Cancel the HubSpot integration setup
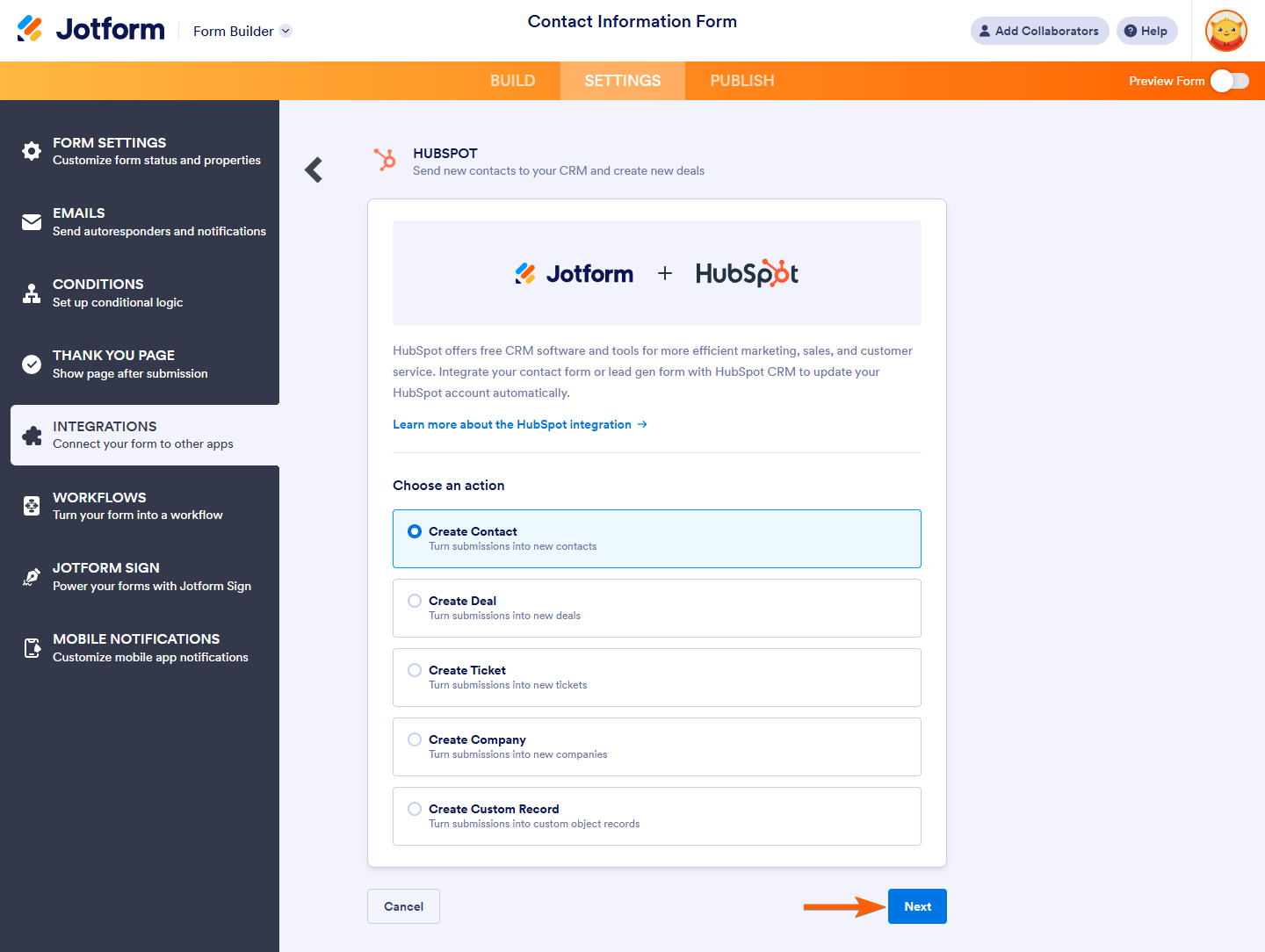1265x952 pixels. 403,906
